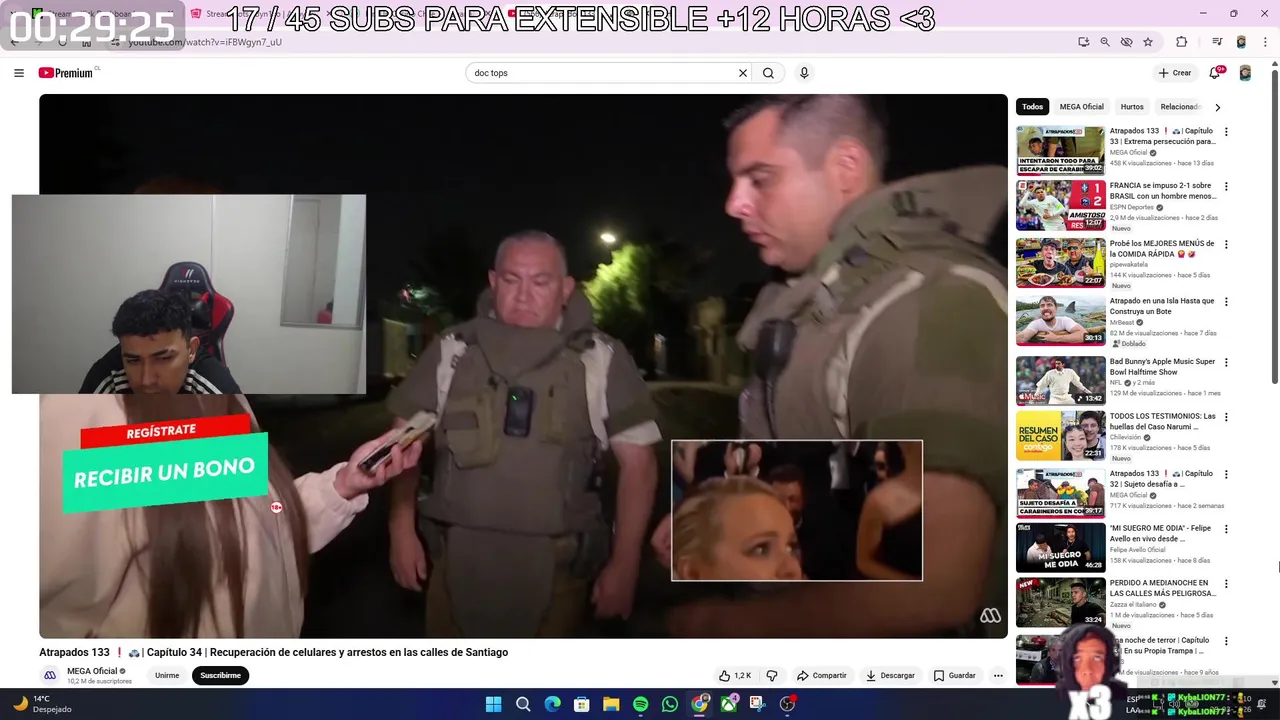The height and width of the screenshot is (720, 1280).
Task: Share the video via Compartir
Action: [822, 676]
